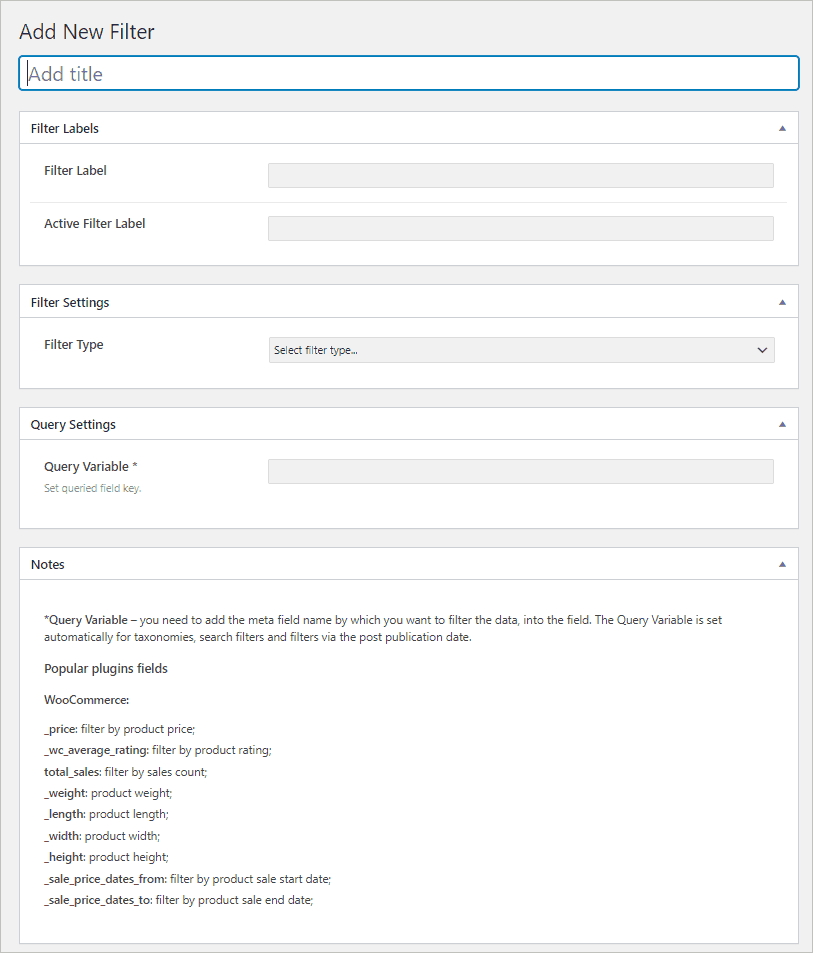Click inside the Add title field

pyautogui.click(x=408, y=73)
